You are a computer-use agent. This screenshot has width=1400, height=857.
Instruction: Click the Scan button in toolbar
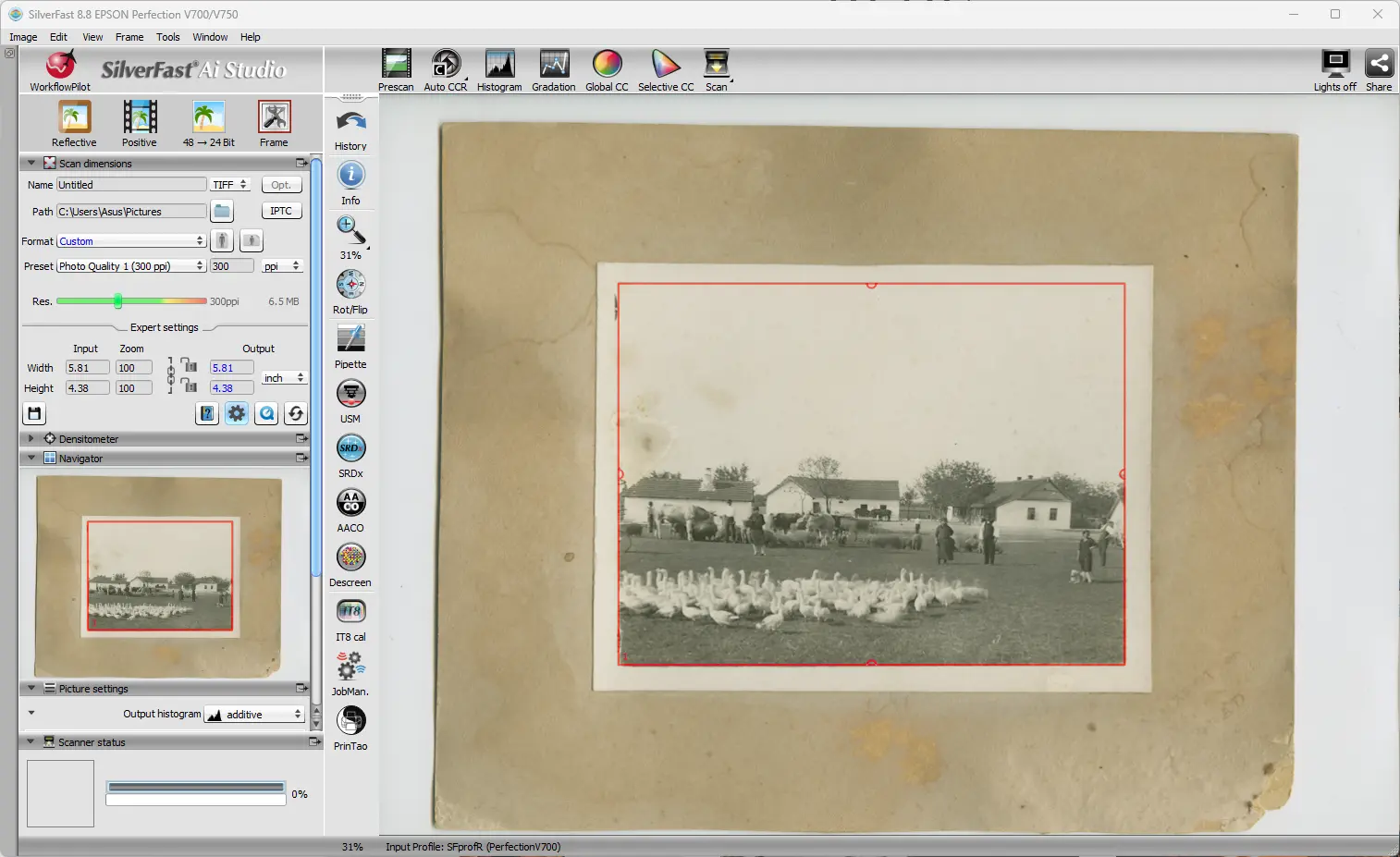[x=717, y=64]
